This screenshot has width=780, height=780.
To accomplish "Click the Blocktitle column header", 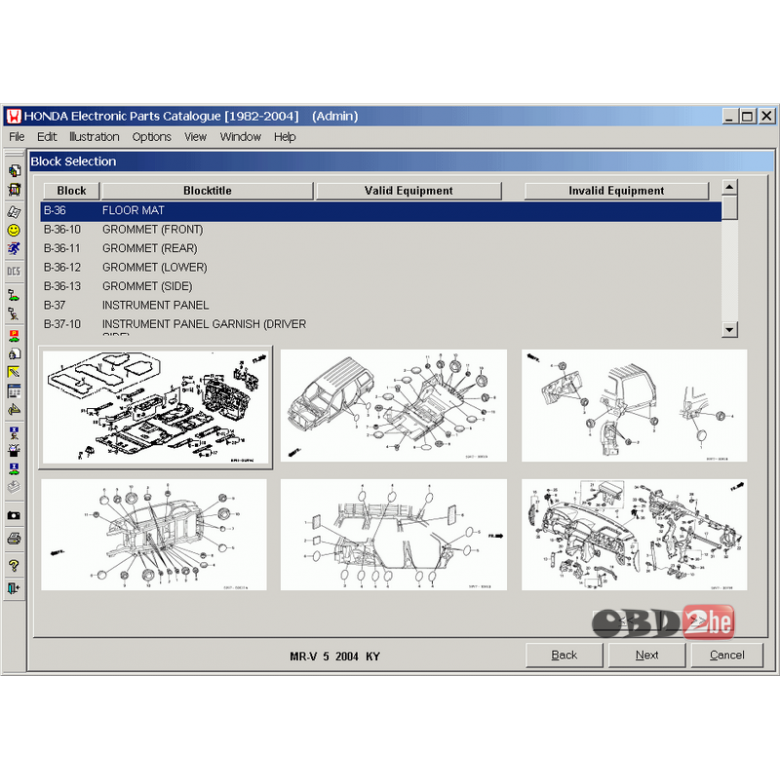I will point(207,191).
